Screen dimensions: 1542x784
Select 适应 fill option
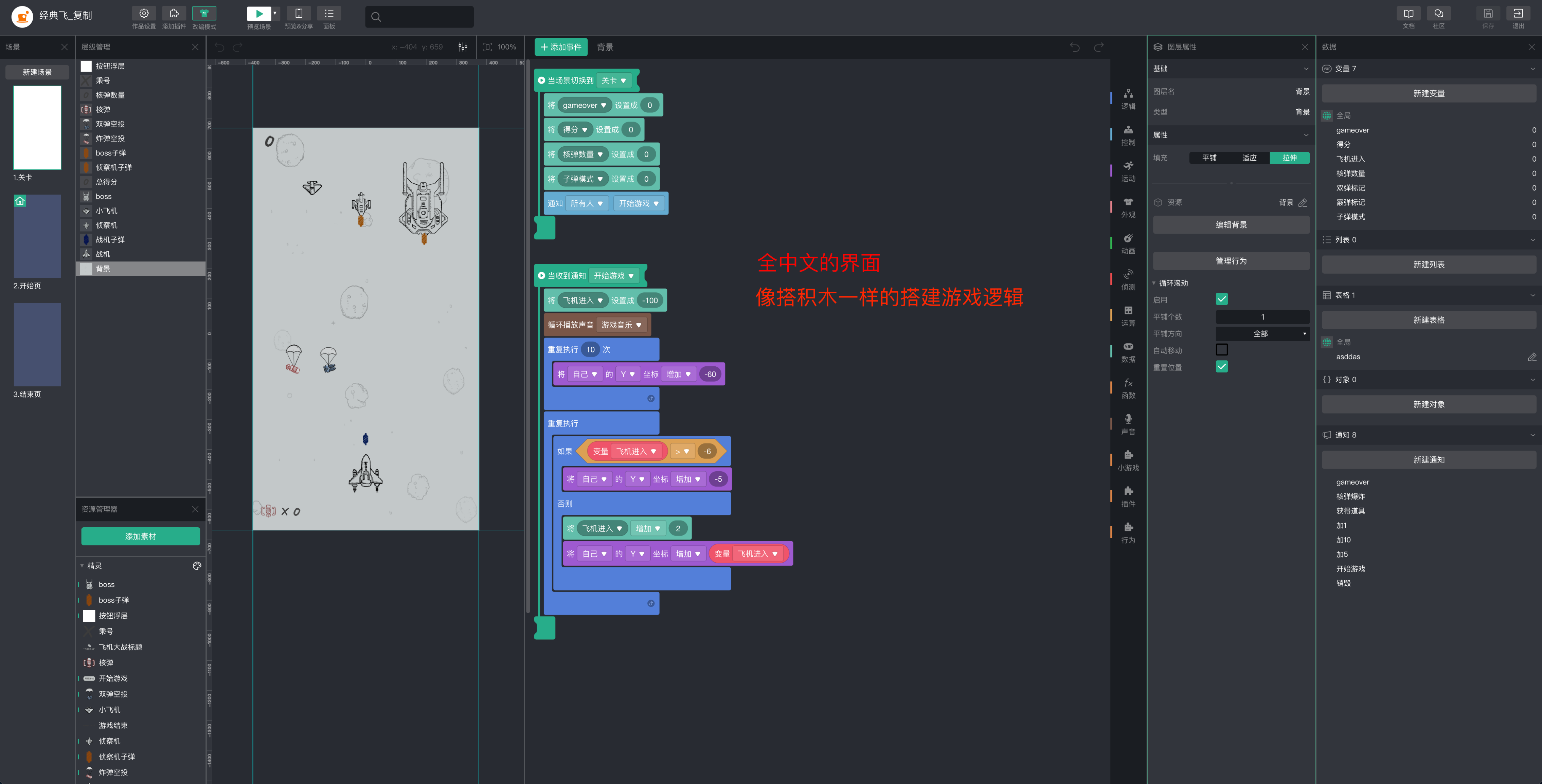click(1249, 158)
